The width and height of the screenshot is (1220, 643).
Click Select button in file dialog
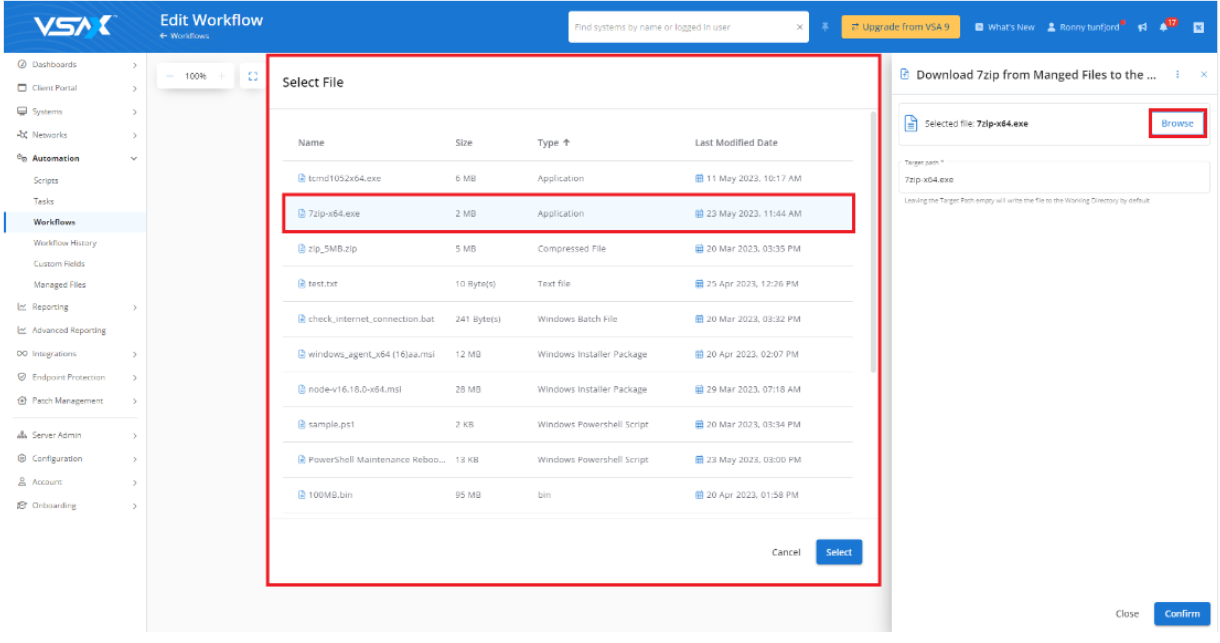pyautogui.click(x=839, y=552)
